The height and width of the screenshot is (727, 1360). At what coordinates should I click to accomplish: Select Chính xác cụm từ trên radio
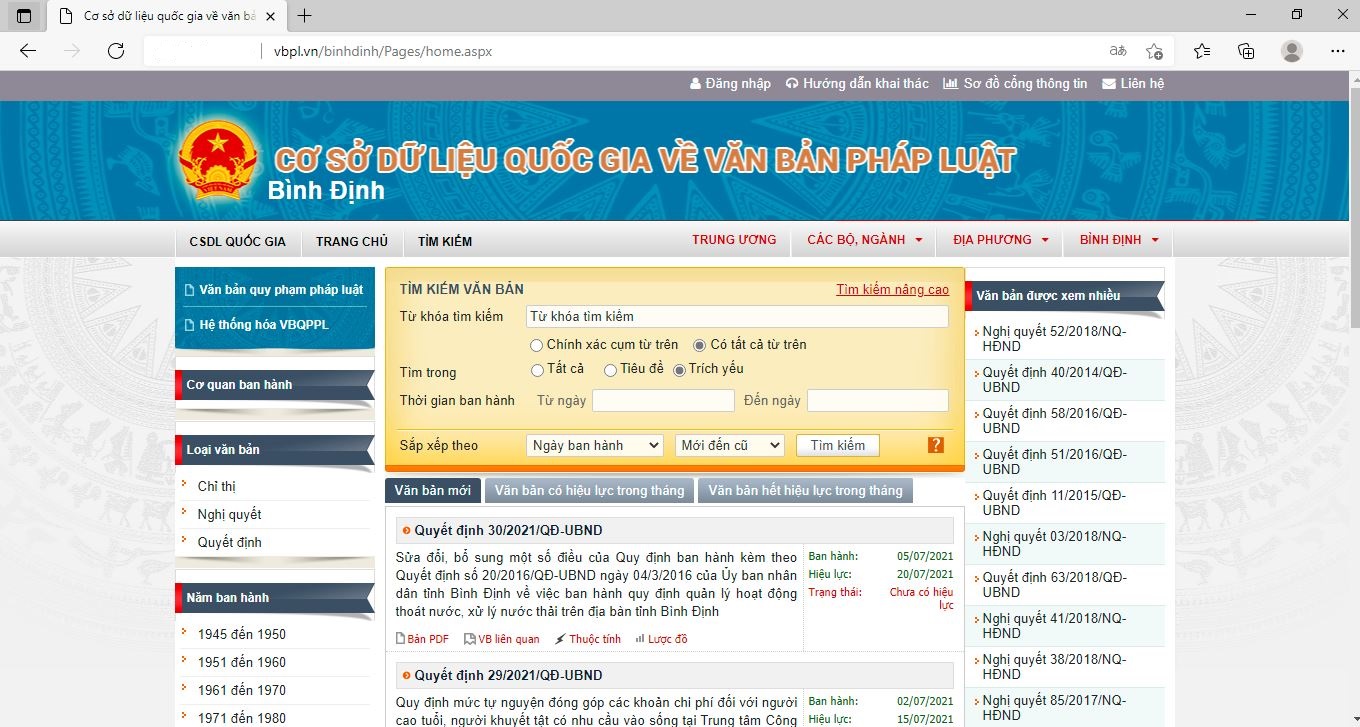pos(537,345)
